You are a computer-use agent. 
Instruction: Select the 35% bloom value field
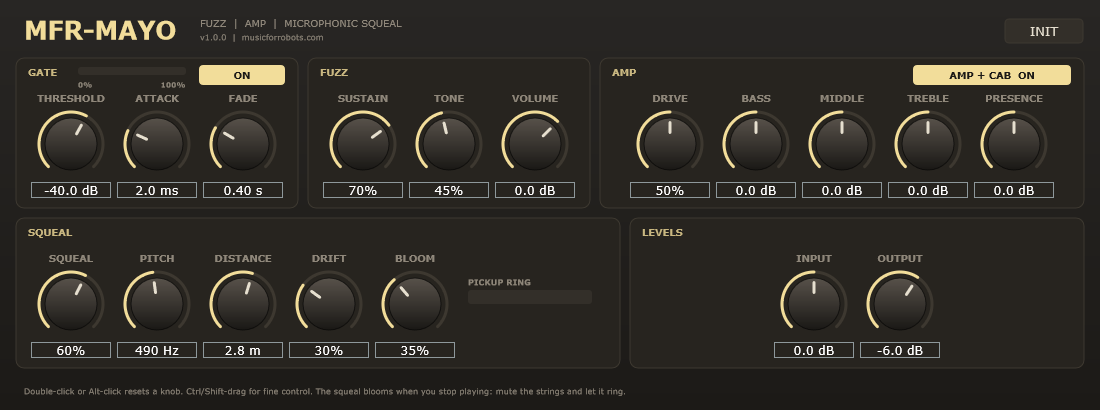tap(415, 350)
